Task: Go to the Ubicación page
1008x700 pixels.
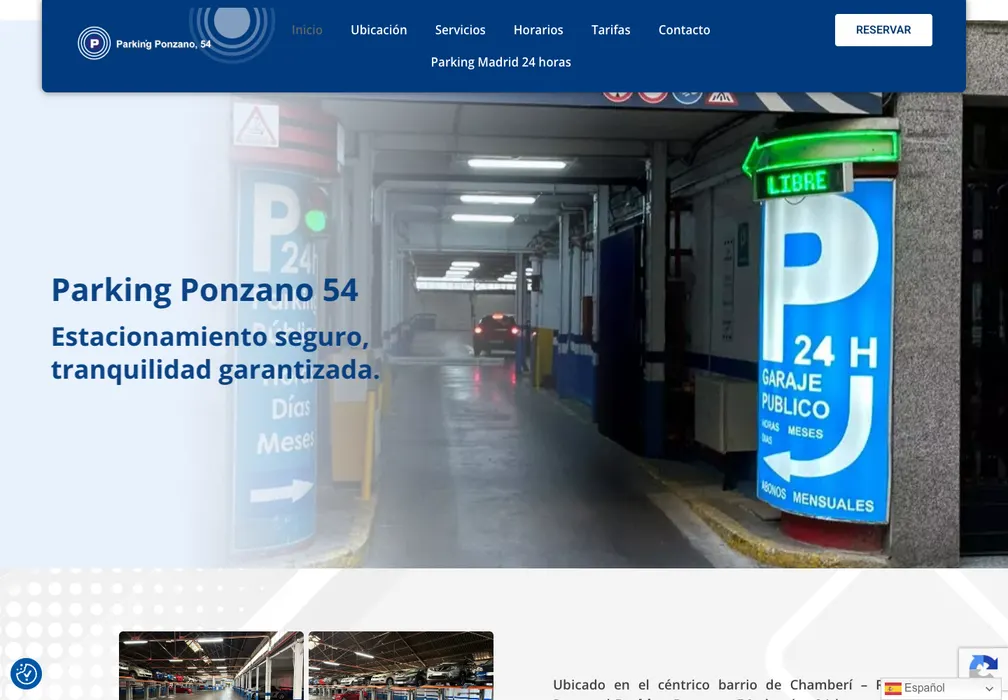Action: pos(379,30)
